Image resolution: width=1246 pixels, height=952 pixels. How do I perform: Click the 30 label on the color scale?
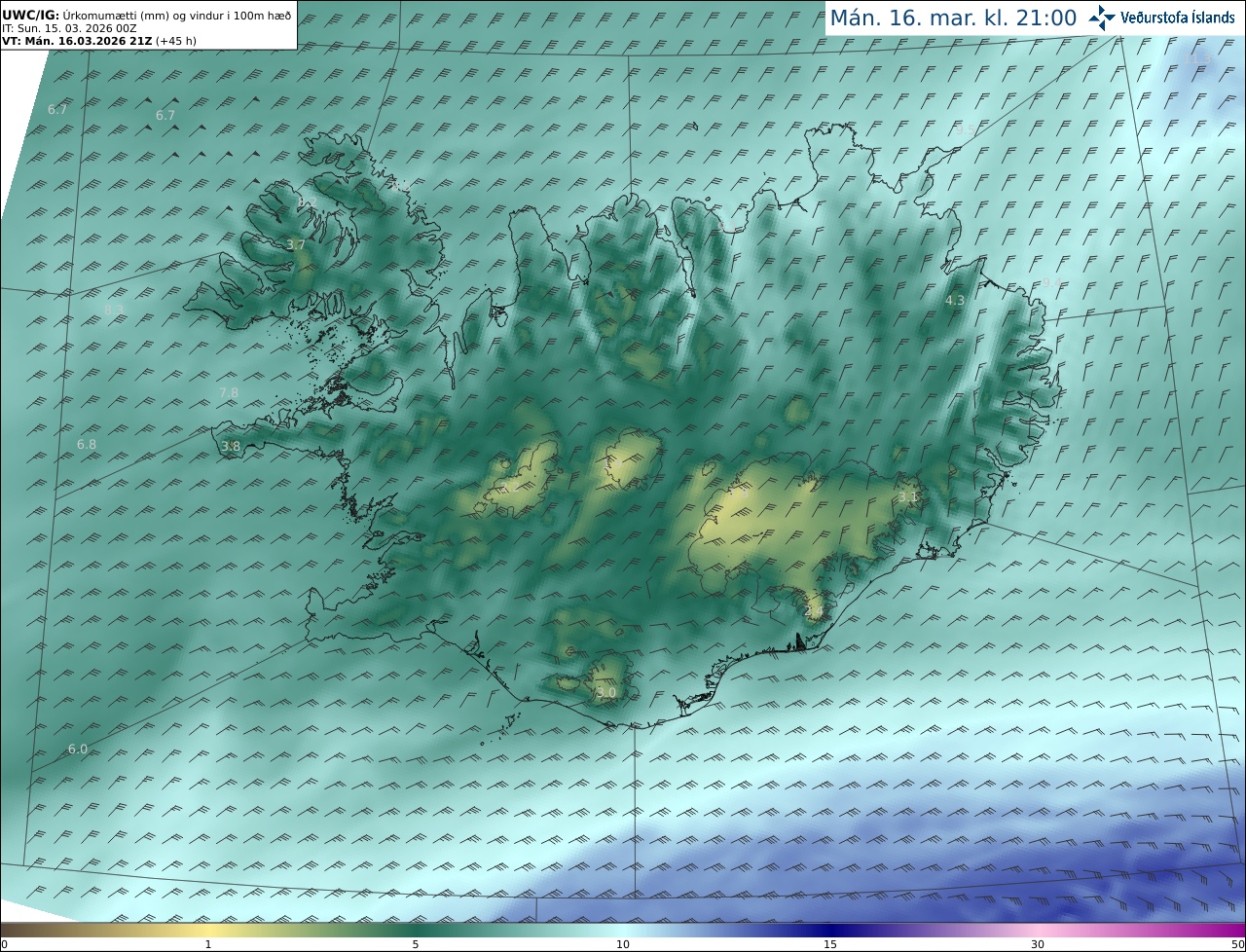tap(1038, 944)
